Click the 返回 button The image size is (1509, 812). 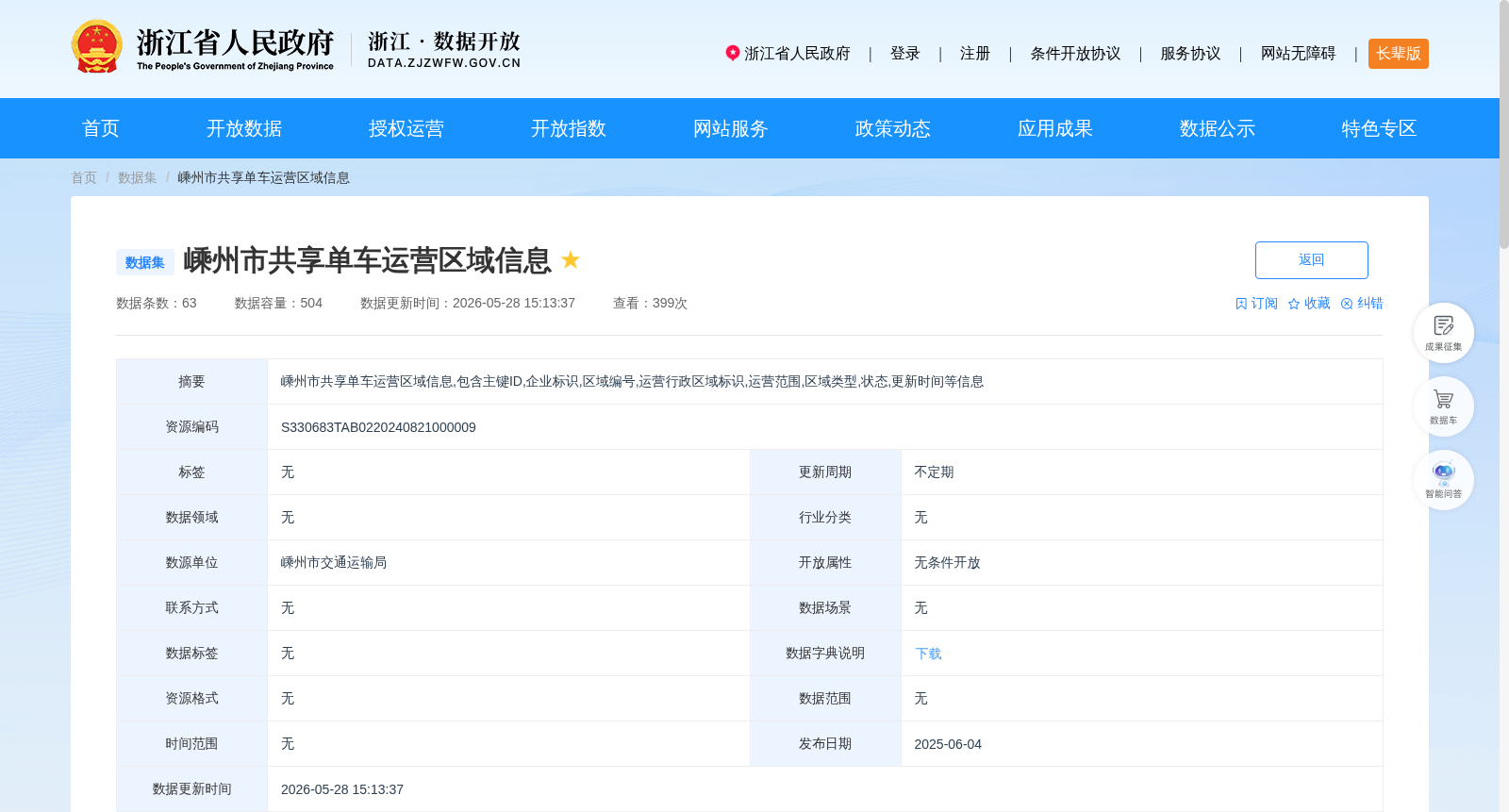click(1311, 260)
